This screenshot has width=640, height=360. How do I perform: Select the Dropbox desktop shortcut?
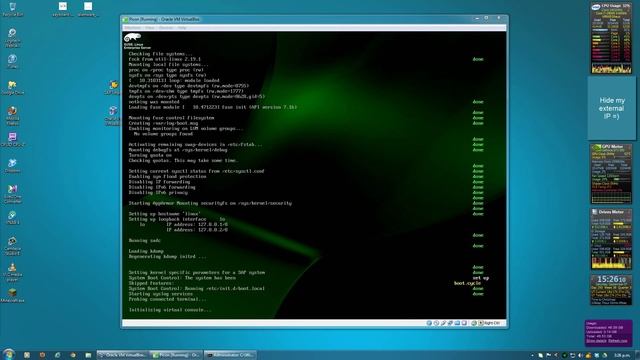click(12, 165)
